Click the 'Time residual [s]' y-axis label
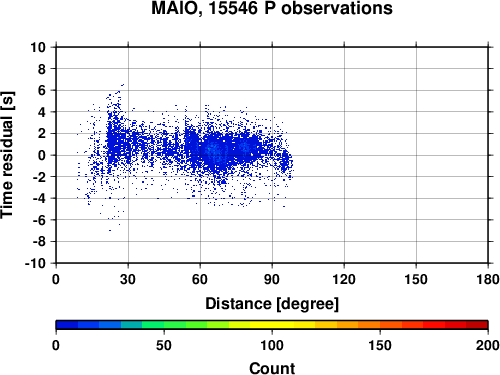Image resolution: width=500 pixels, height=375 pixels. pyautogui.click(x=7, y=155)
